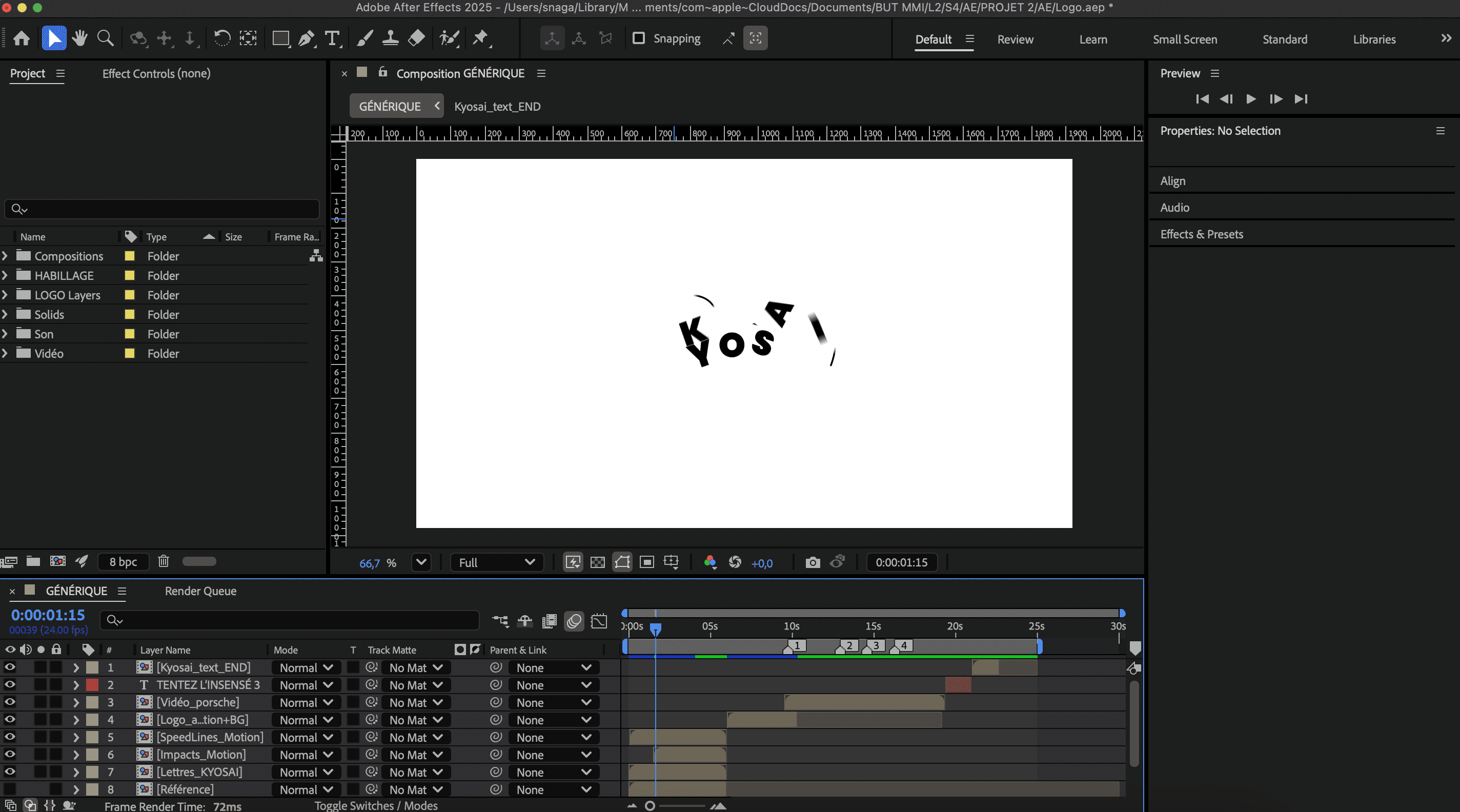Image resolution: width=1460 pixels, height=812 pixels.
Task: Switch to the Render Queue tab
Action: (200, 591)
